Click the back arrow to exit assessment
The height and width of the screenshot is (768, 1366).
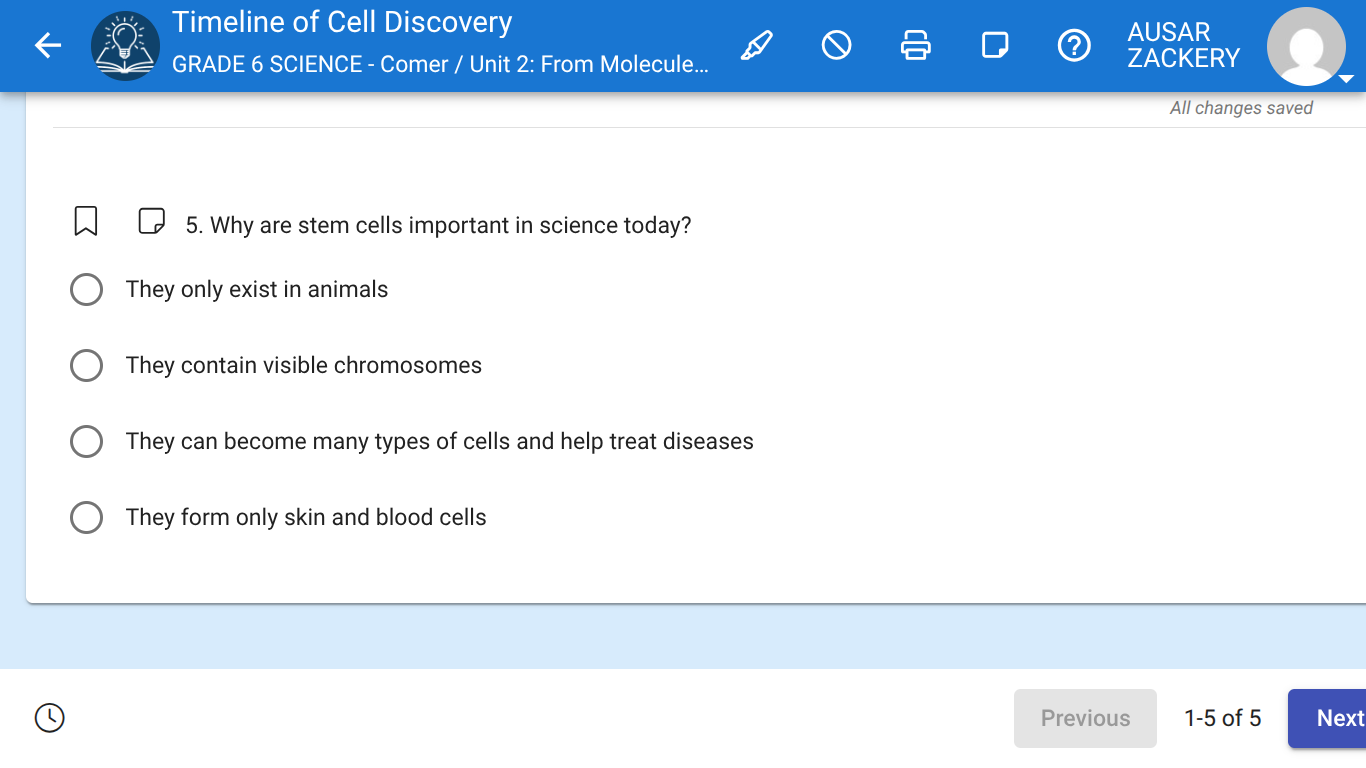pos(47,45)
